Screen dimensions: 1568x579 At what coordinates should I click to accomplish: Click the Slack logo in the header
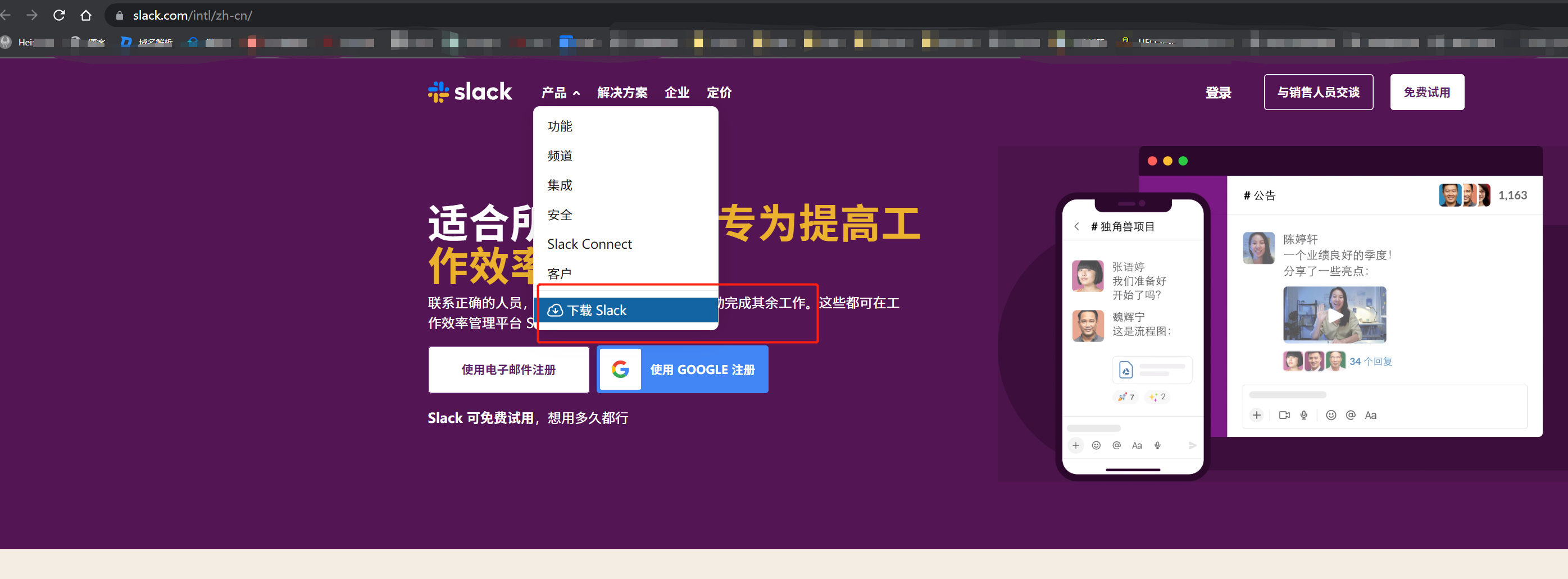click(x=469, y=92)
